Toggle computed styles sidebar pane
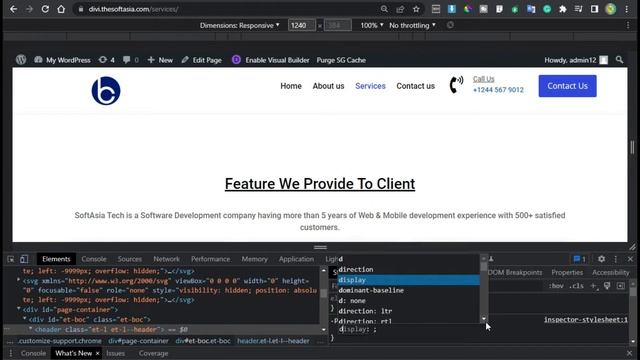 [x=621, y=286]
